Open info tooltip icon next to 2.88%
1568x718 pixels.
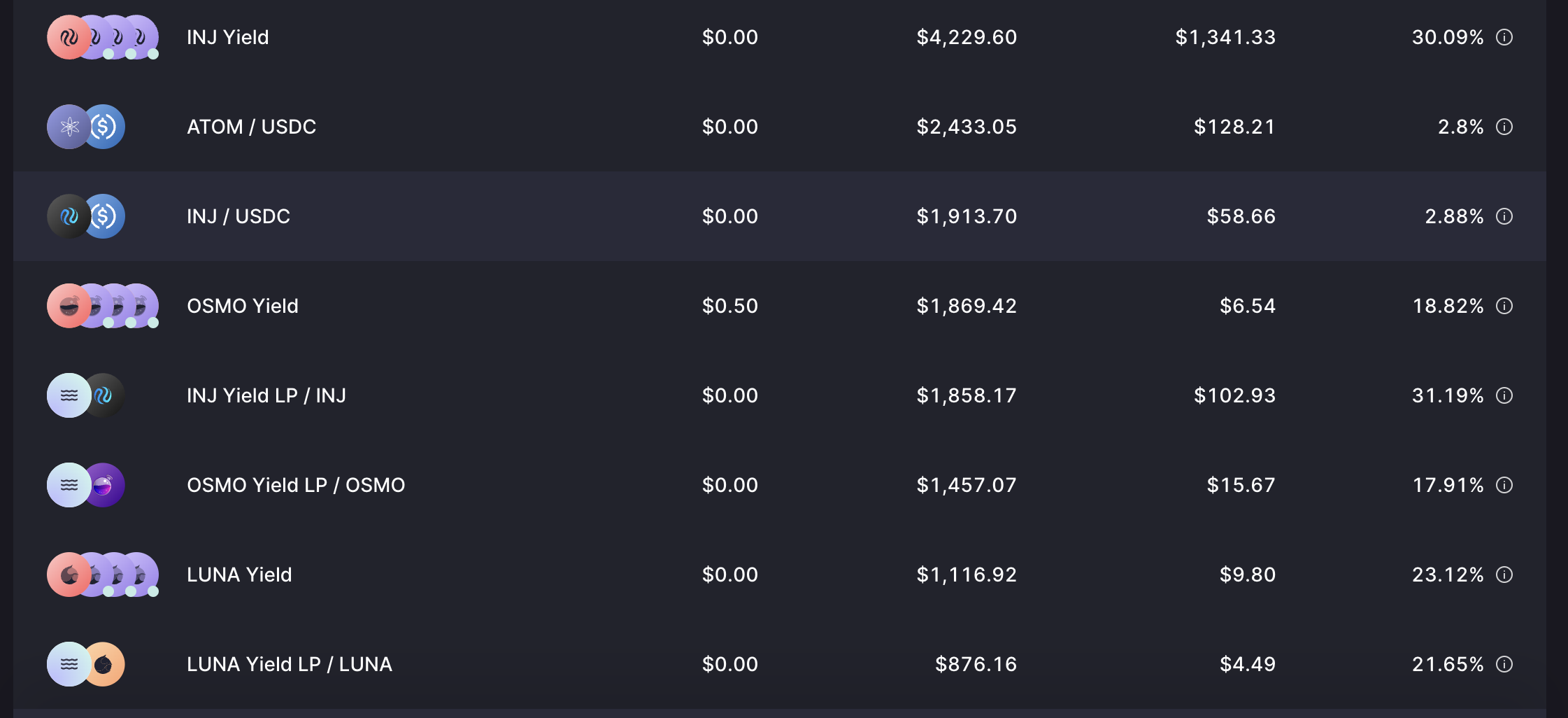point(1504,216)
